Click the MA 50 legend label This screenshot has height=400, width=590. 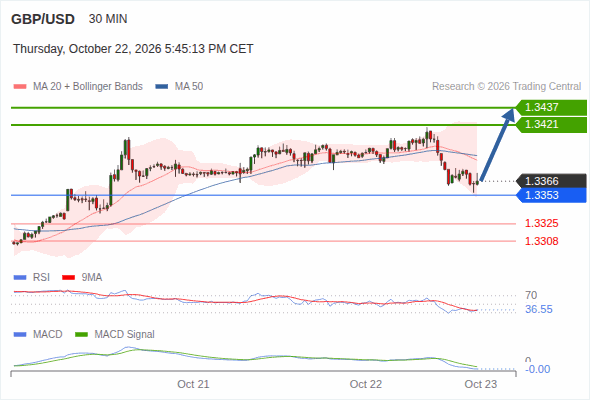[189, 87]
